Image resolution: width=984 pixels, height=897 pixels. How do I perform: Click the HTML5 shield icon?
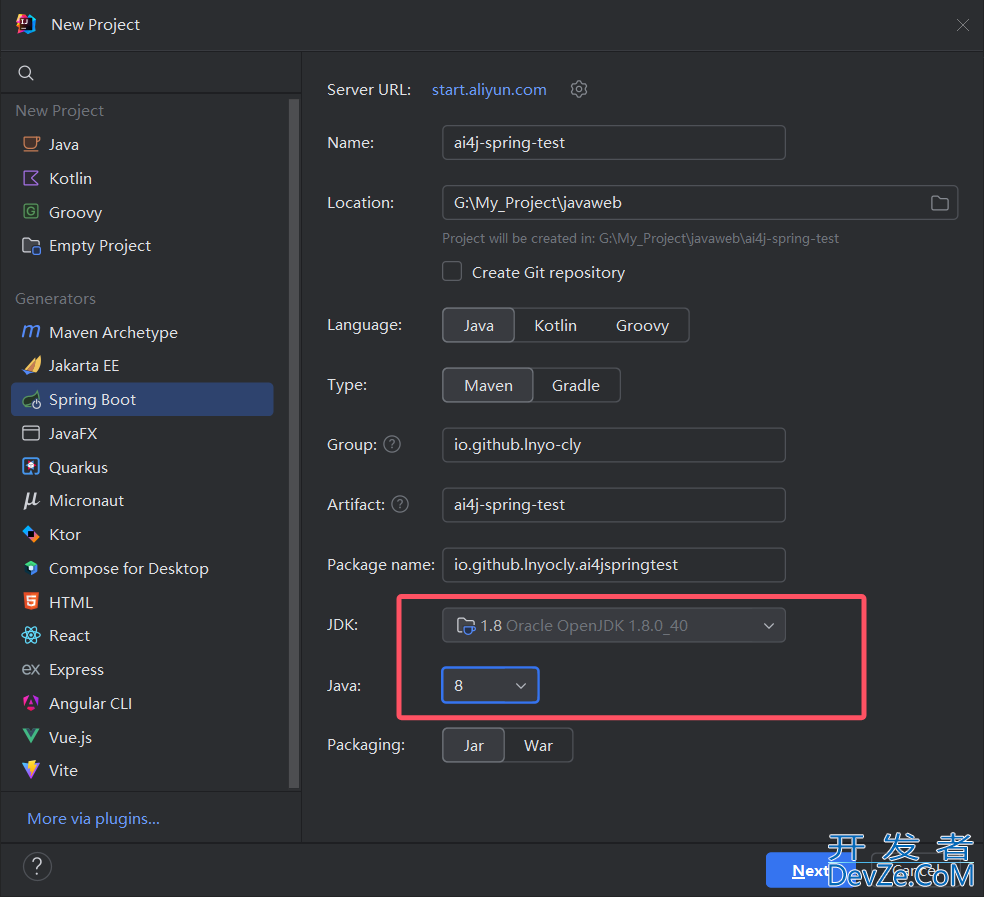31,601
